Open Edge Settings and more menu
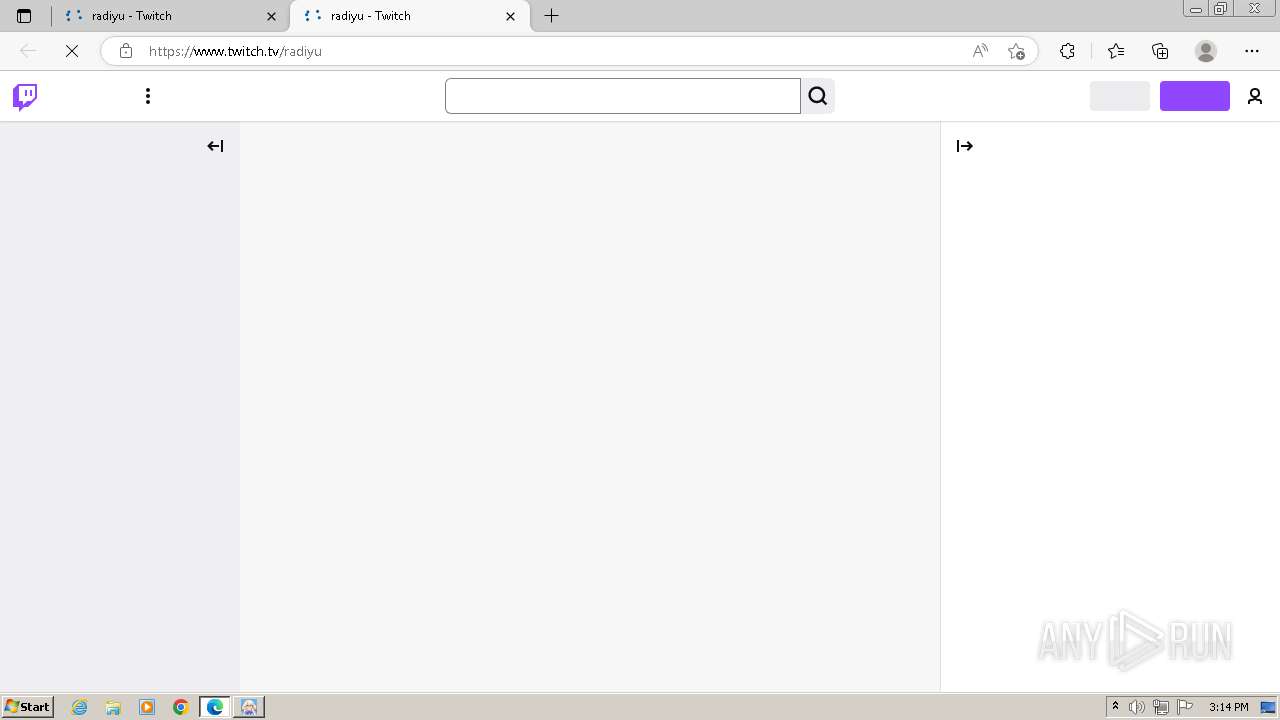The image size is (1280, 720). click(1252, 51)
